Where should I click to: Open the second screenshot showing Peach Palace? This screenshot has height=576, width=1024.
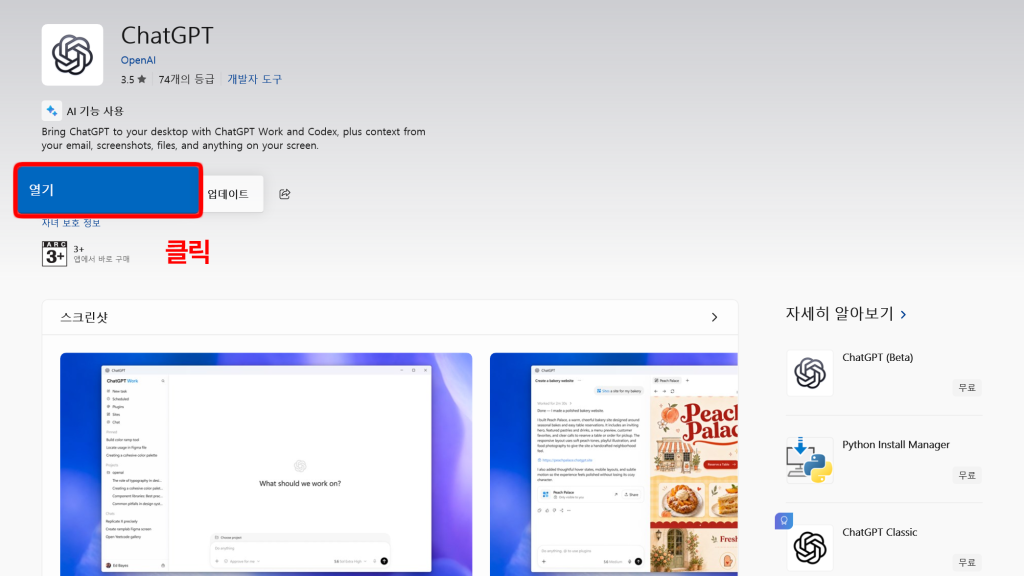point(614,464)
